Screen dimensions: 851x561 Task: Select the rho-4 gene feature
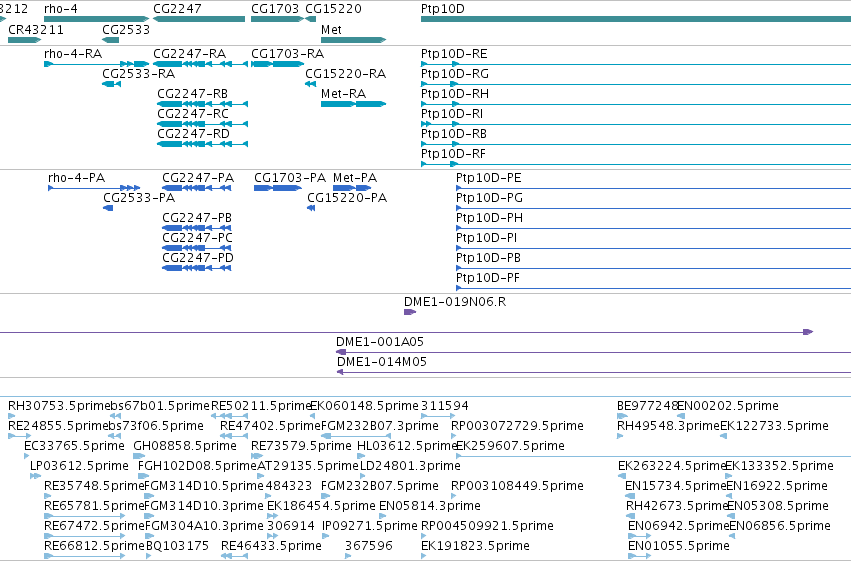coord(97,19)
